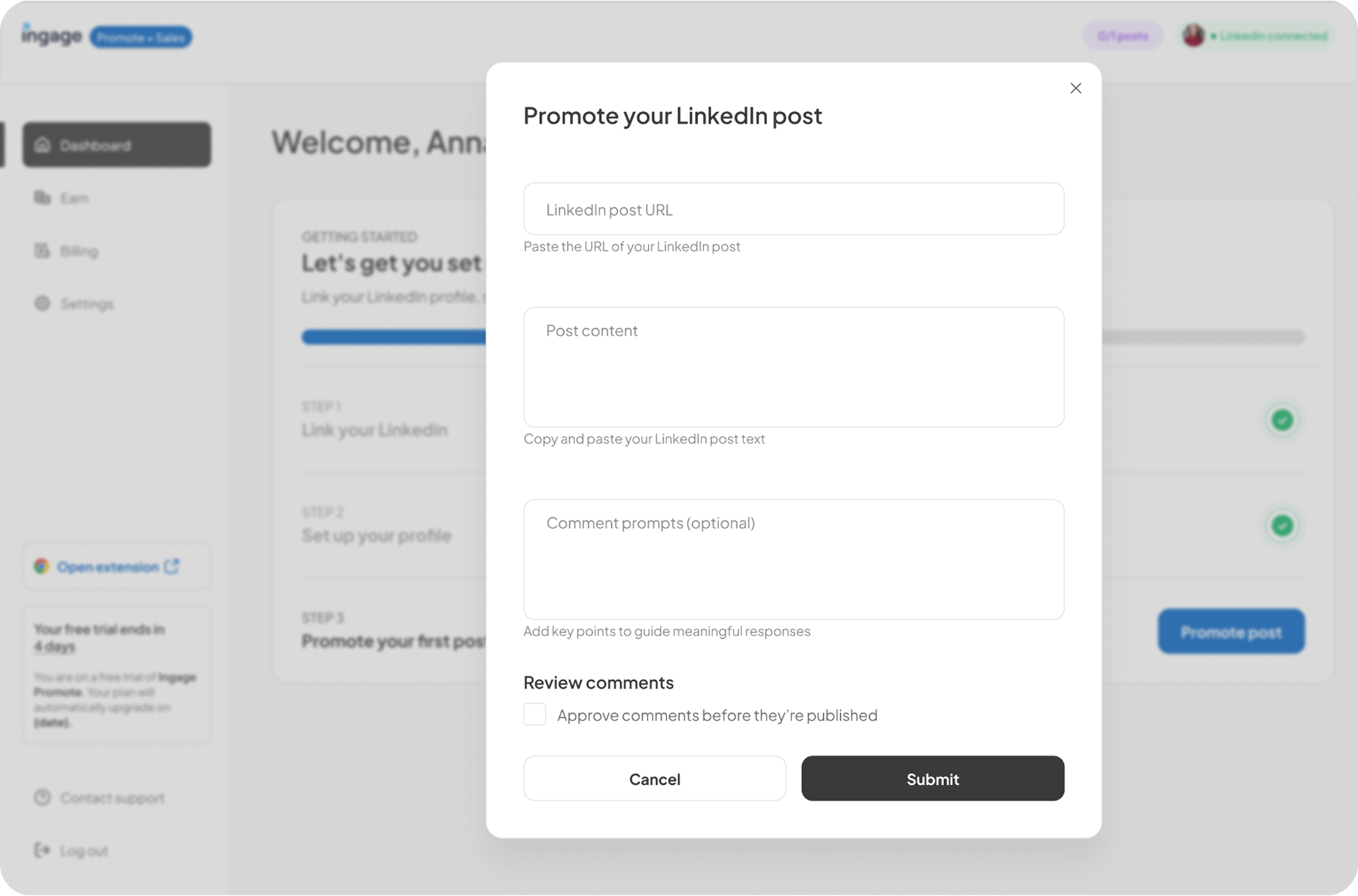Click the Comment prompts (optional) text area
This screenshot has width=1358, height=896.
coord(793,559)
